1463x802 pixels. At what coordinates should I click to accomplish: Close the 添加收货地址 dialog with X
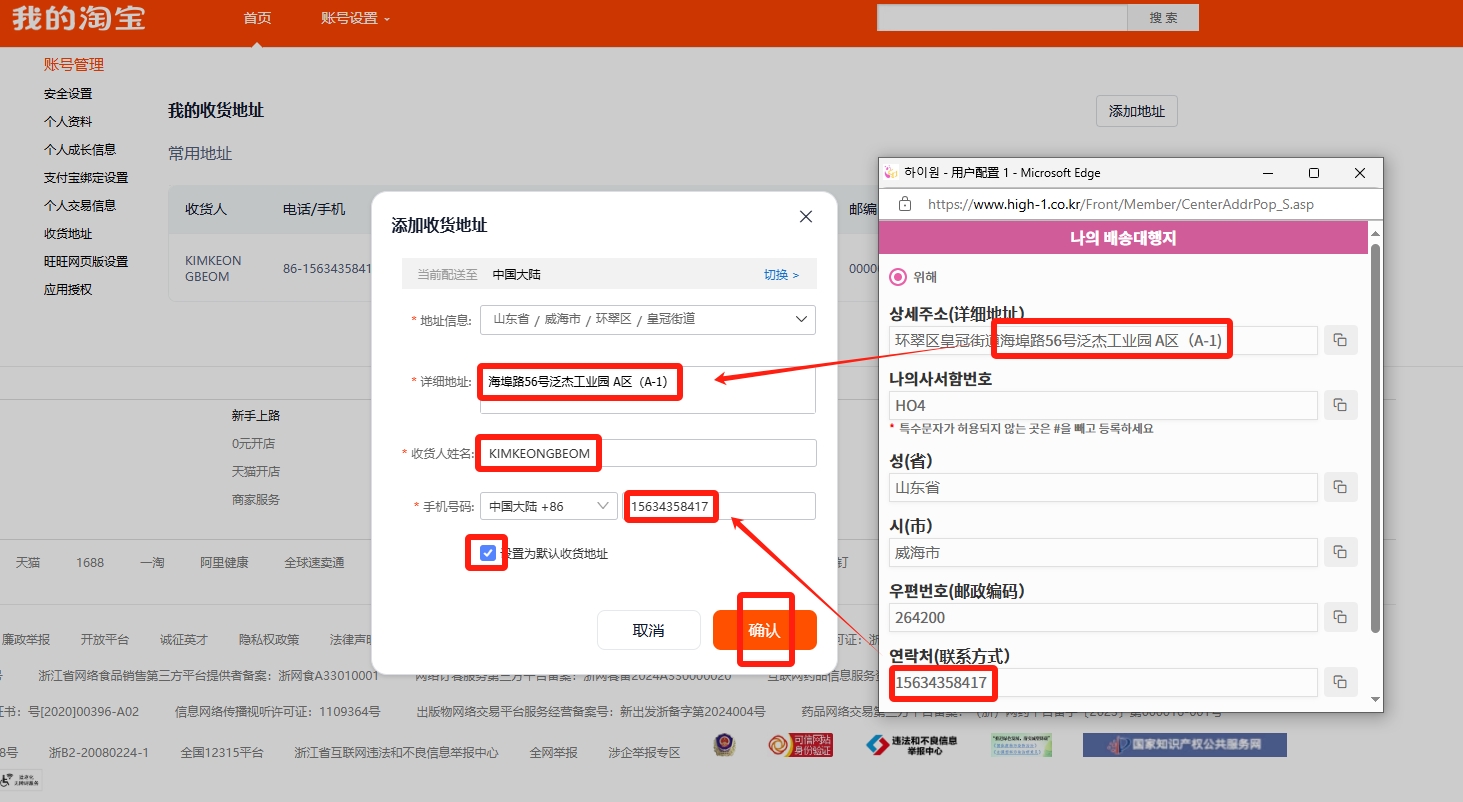tap(806, 217)
